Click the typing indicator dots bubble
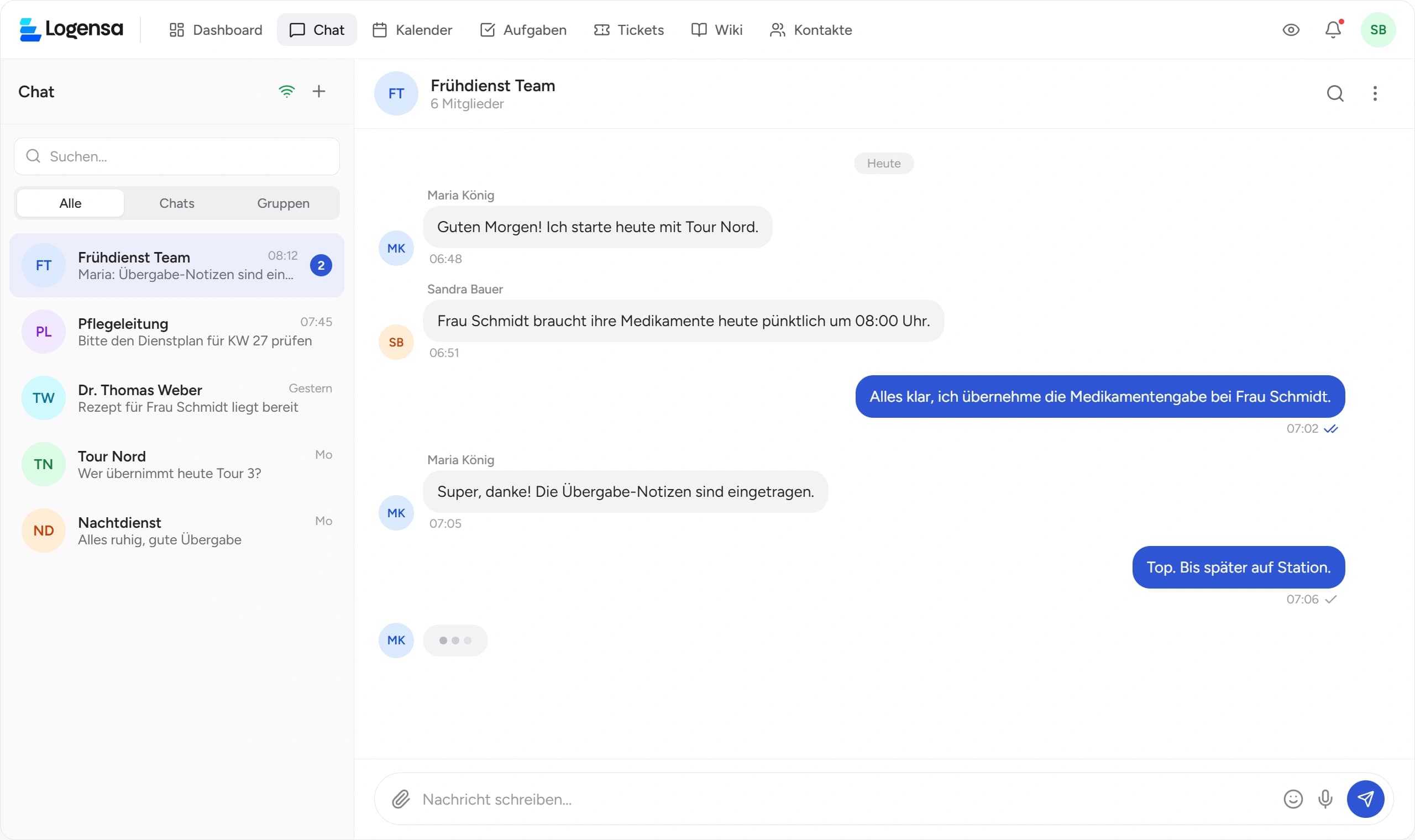Screen dimensions: 1415x840 (x=455, y=641)
